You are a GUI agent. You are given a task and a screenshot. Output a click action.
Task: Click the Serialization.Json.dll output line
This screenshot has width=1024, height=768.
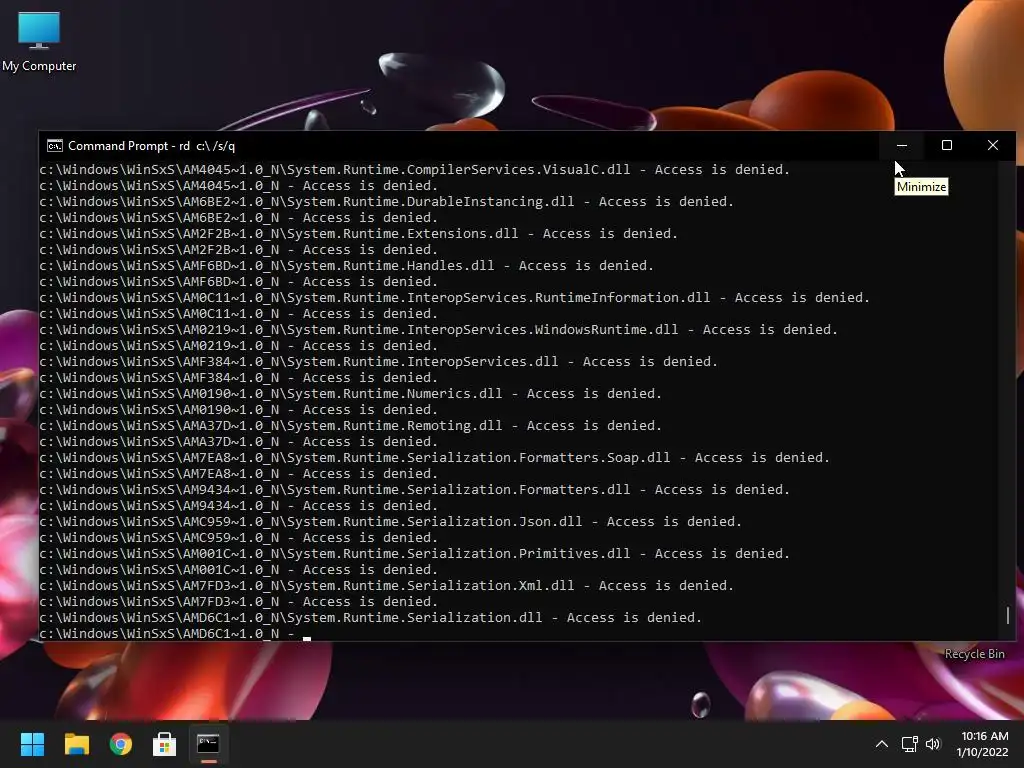point(391,522)
